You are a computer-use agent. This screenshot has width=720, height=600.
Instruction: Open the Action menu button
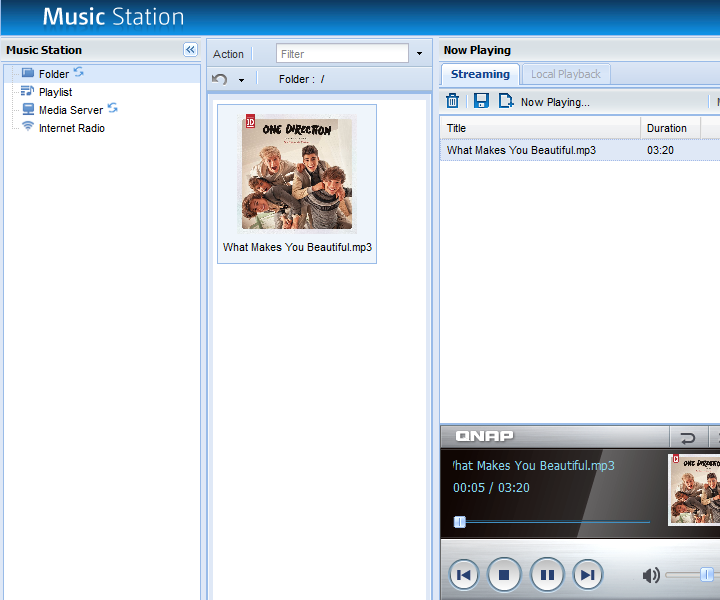click(228, 54)
